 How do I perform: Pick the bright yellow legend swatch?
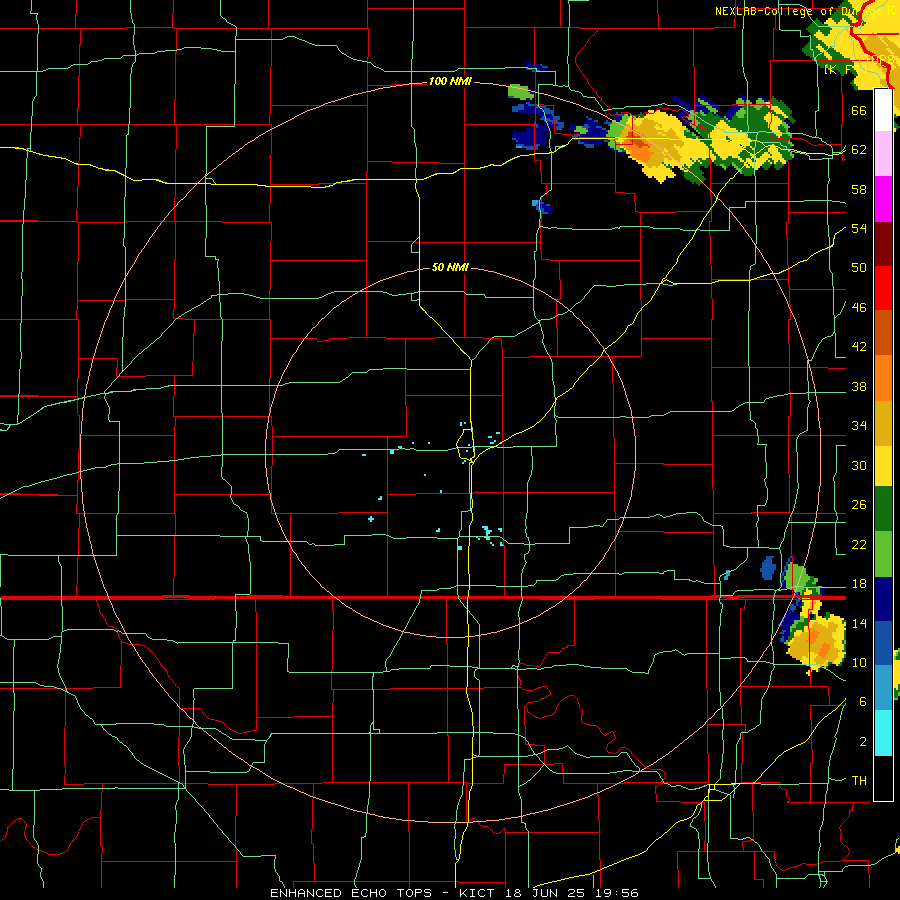pos(883,465)
